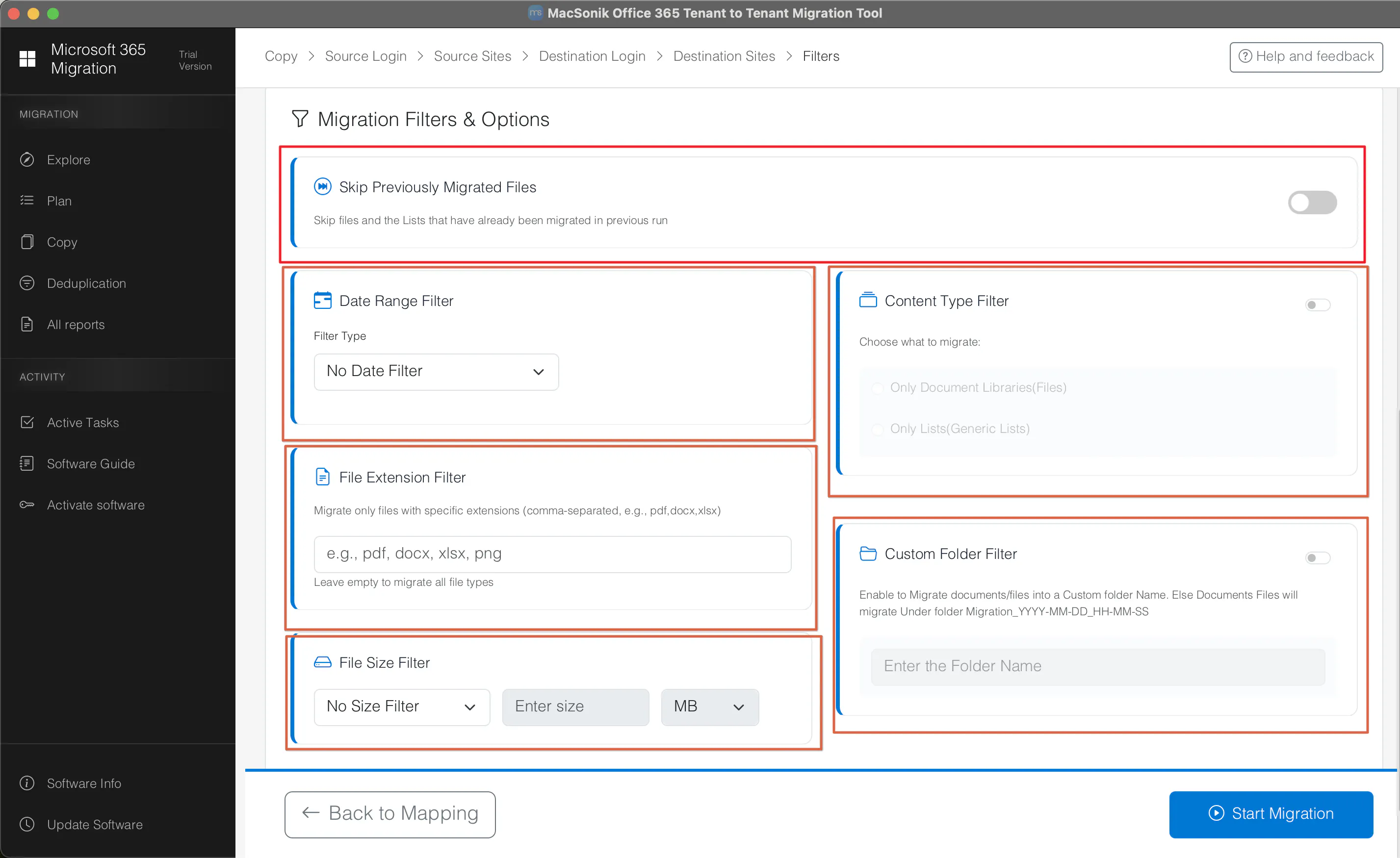Click the Custom Folder Filter folder icon
This screenshot has height=858, width=1400.
(868, 553)
